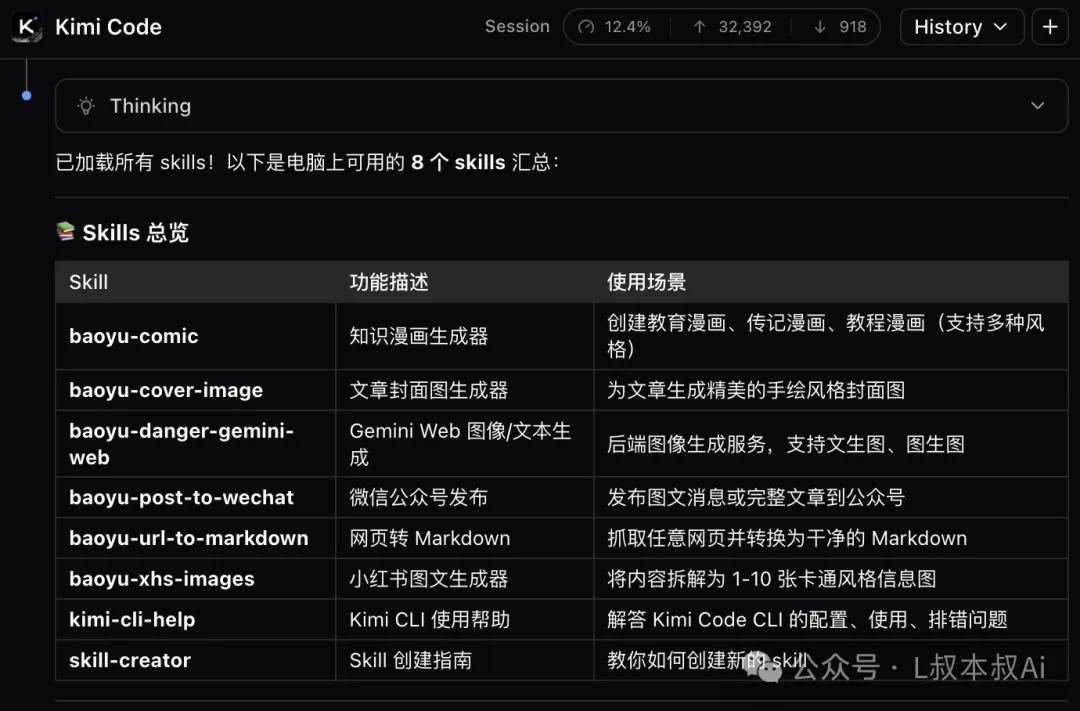Viewport: 1080px width, 711px height.
Task: Click the Thinking lightbulb icon
Action: tap(86, 106)
